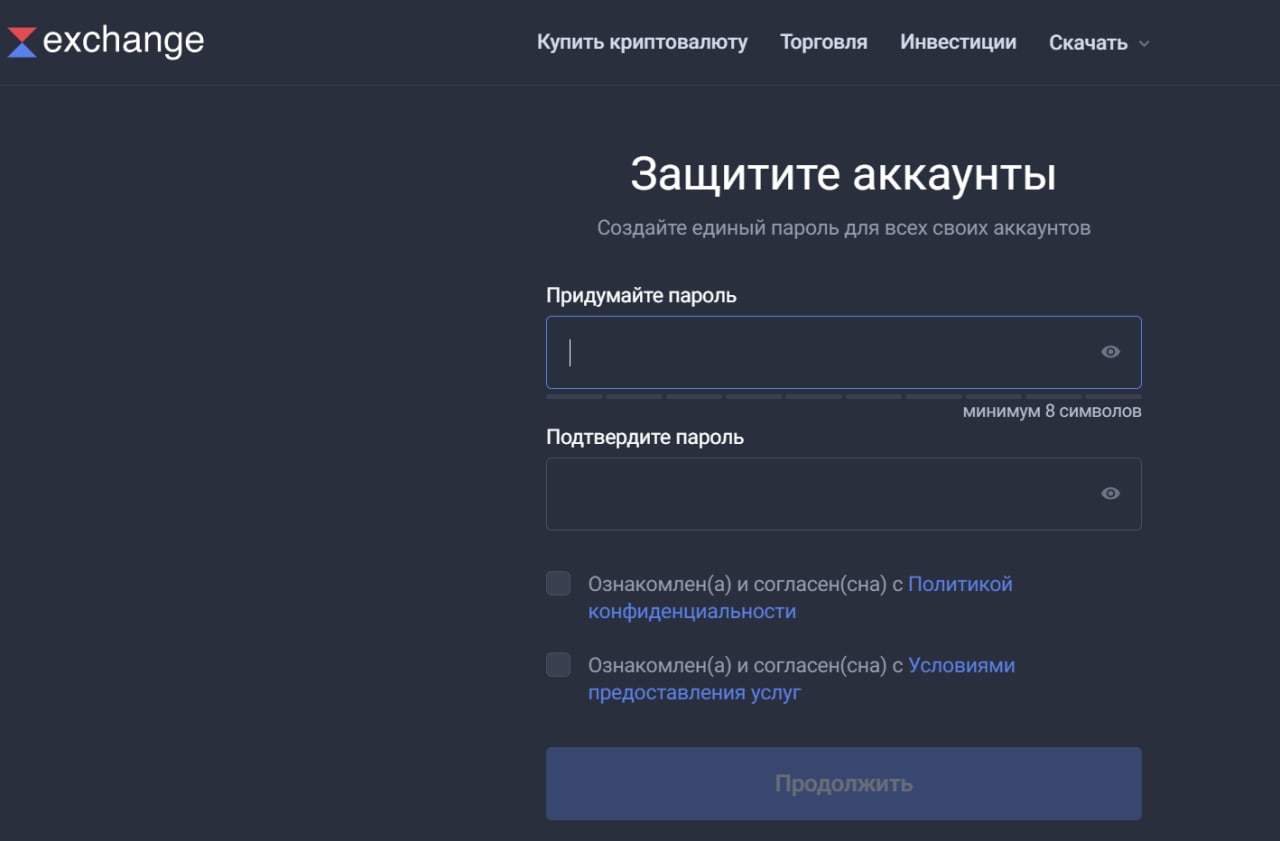1280x841 pixels.
Task: Show password in Подтвердите пароль field
Action: pos(1110,494)
